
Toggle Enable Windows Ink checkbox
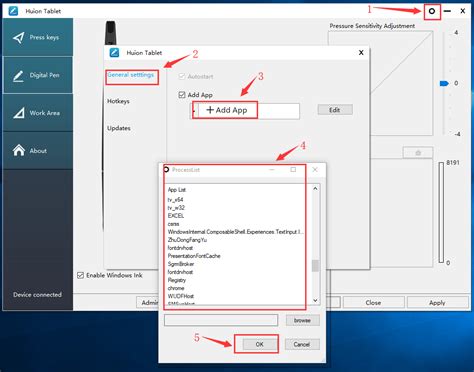(80, 275)
